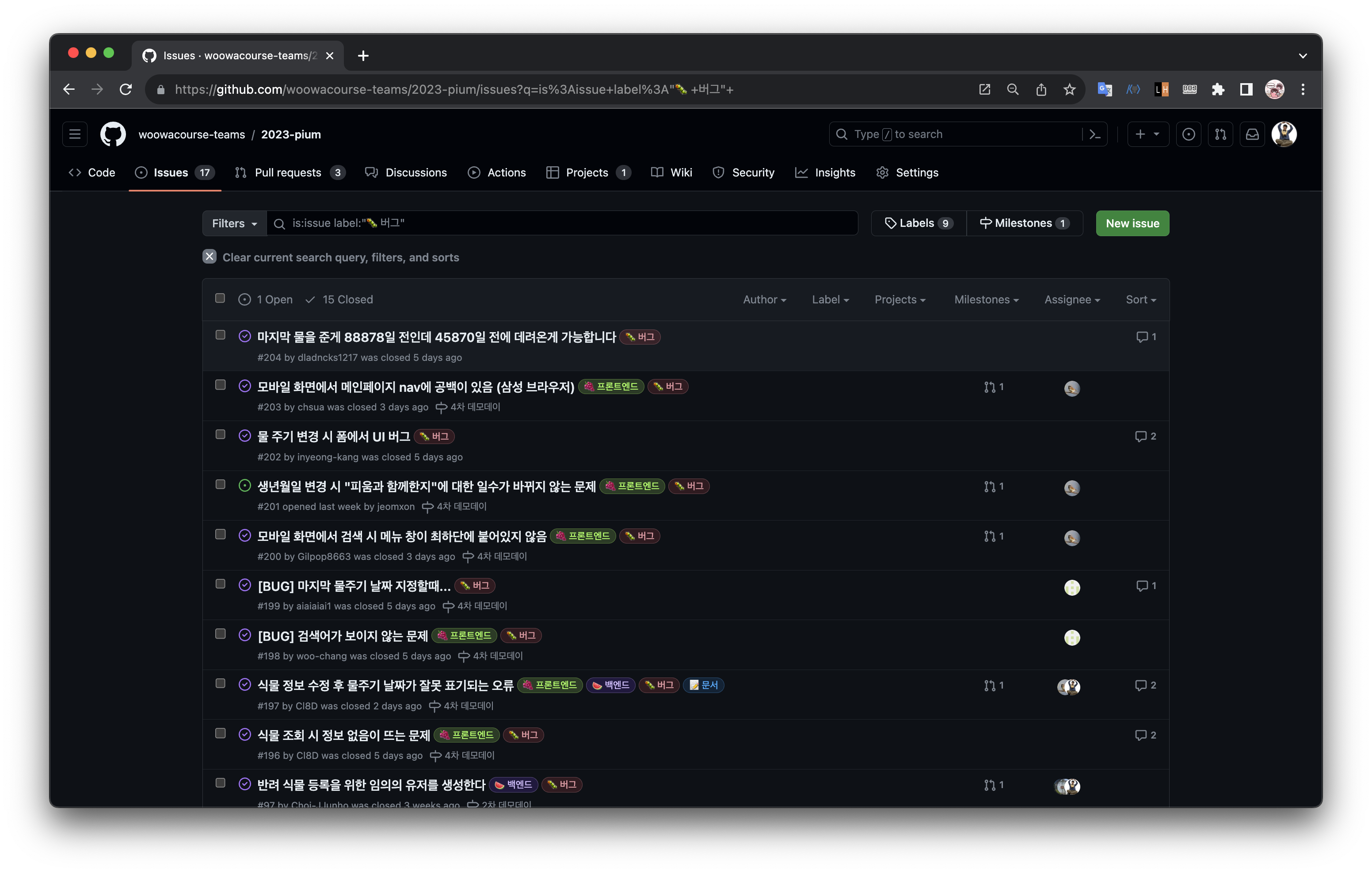Expand the Filters dropdown
The width and height of the screenshot is (1372, 873).
pyautogui.click(x=234, y=223)
